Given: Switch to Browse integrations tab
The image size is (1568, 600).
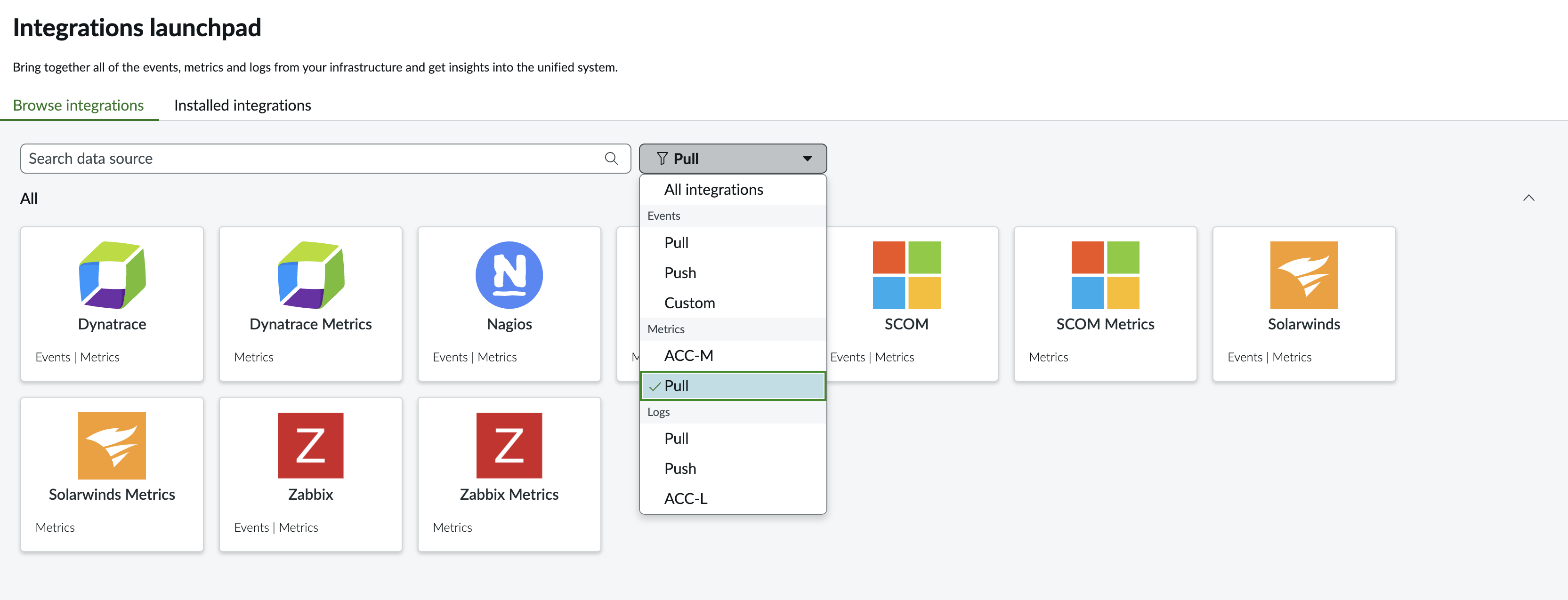Looking at the screenshot, I should point(79,105).
